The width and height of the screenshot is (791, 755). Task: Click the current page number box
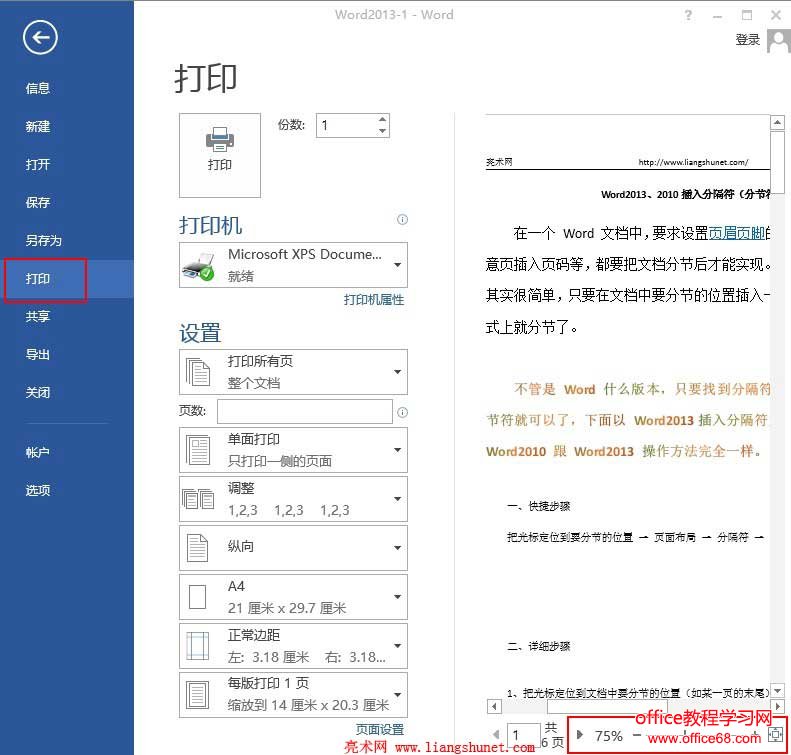coord(523,735)
